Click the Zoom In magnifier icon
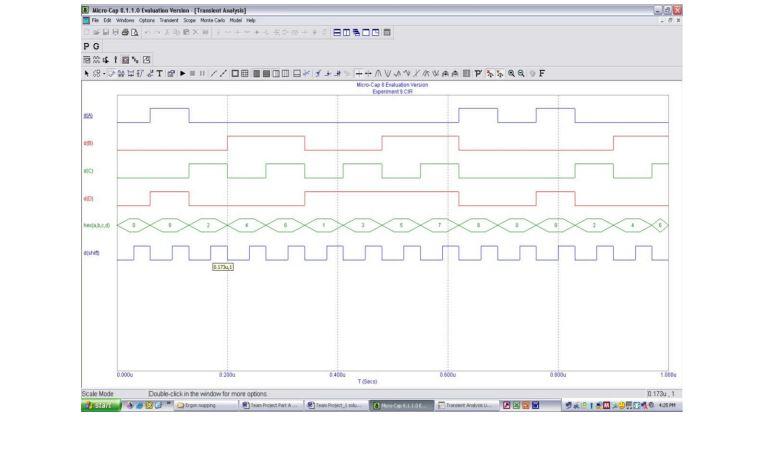This screenshot has width=759, height=451. click(511, 74)
